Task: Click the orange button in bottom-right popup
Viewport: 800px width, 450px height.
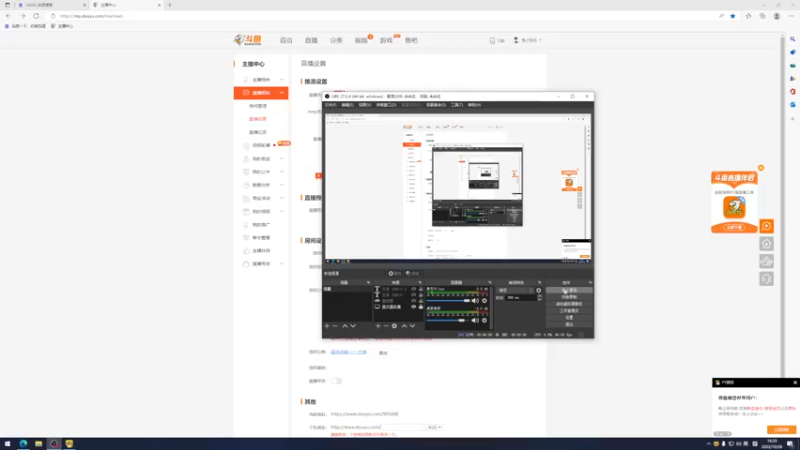Action: click(x=781, y=430)
